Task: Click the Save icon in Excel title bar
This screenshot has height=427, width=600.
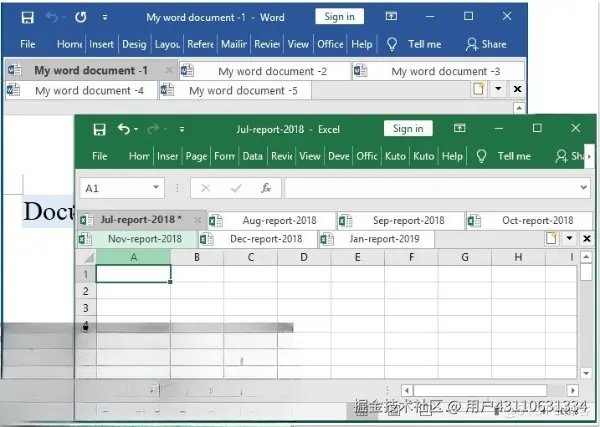Action: coord(99,129)
